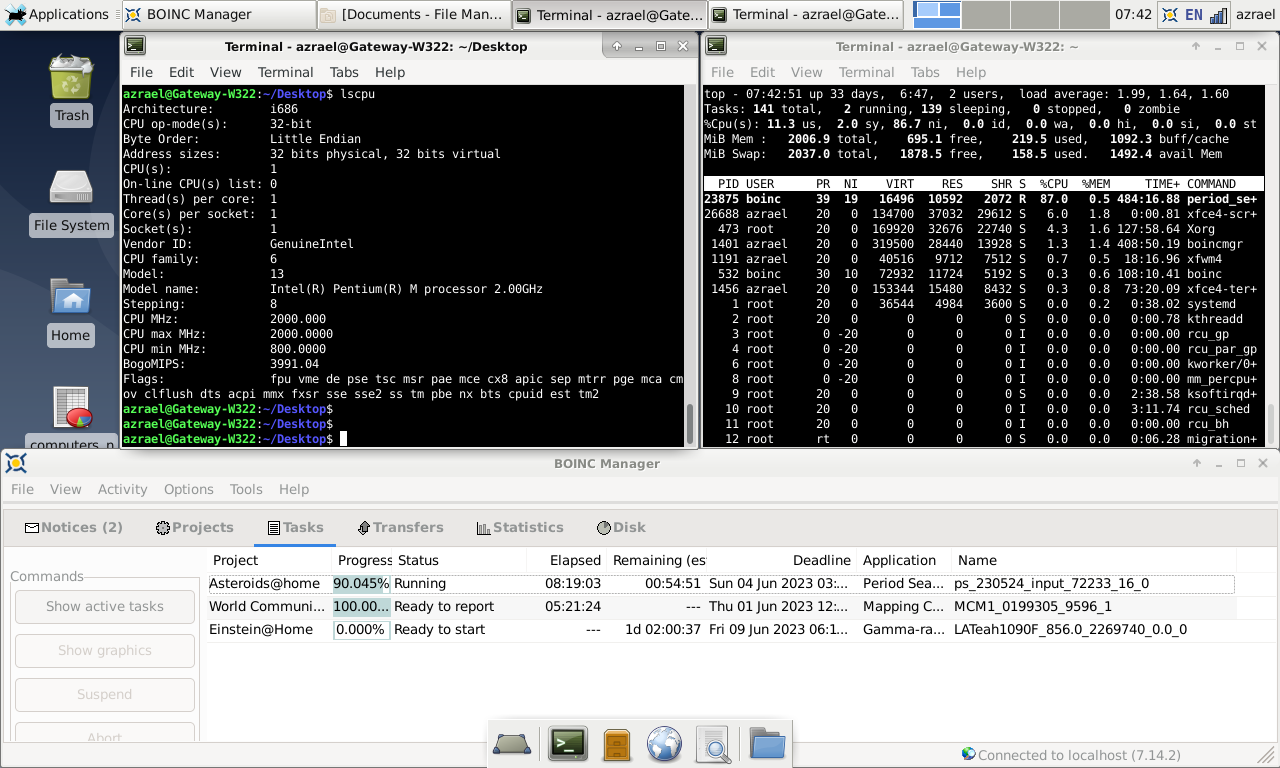Open the Trash desktop icon
This screenshot has width=1280, height=768.
click(71, 88)
